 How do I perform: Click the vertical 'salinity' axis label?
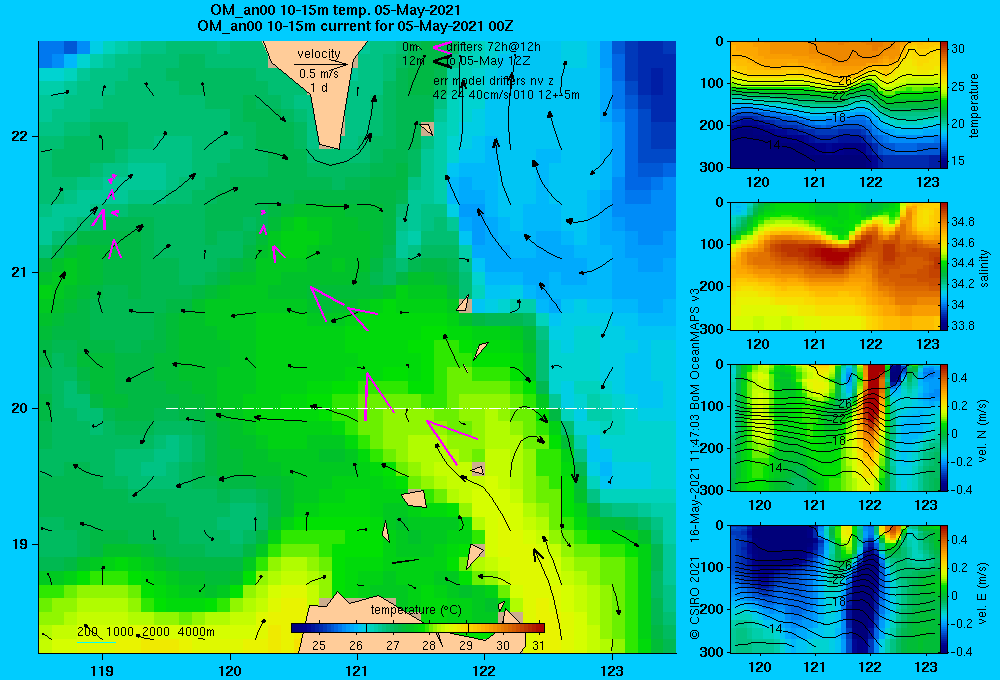tap(984, 268)
